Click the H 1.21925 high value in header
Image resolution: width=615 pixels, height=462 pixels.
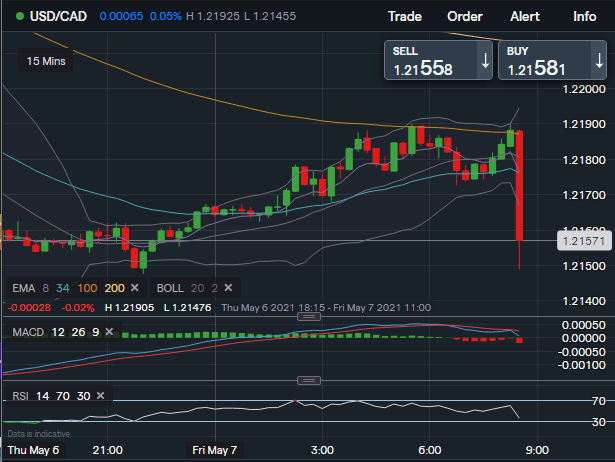(213, 16)
